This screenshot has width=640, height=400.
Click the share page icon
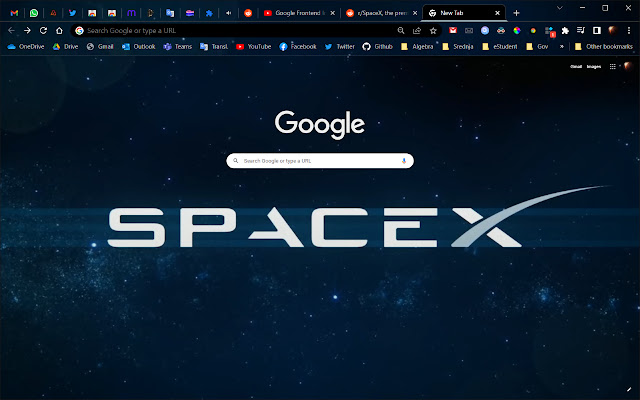417,31
